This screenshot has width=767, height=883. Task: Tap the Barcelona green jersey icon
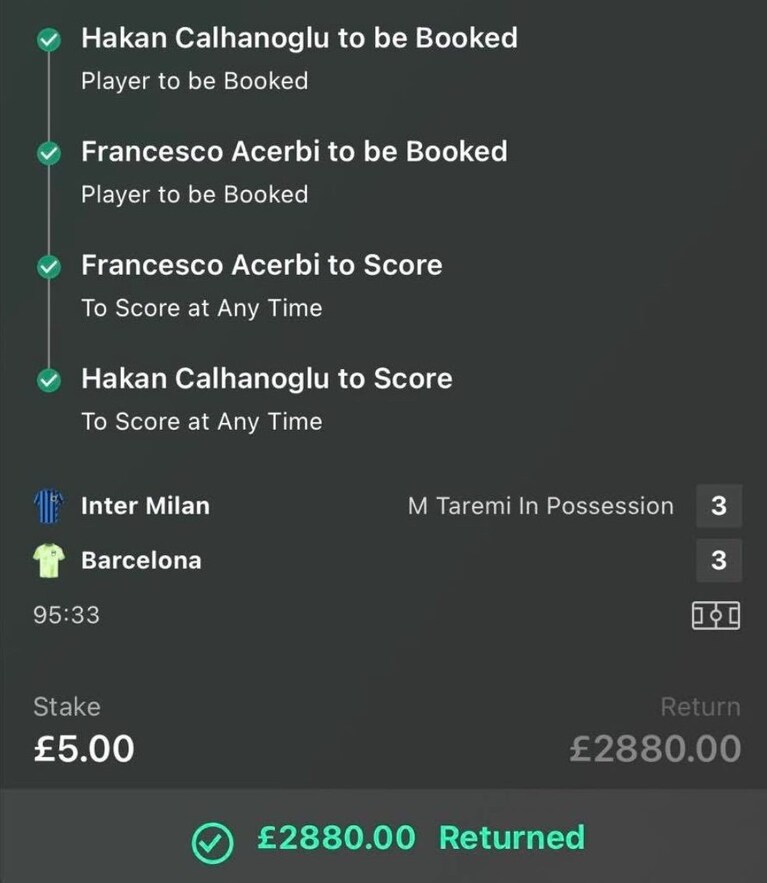coord(49,560)
